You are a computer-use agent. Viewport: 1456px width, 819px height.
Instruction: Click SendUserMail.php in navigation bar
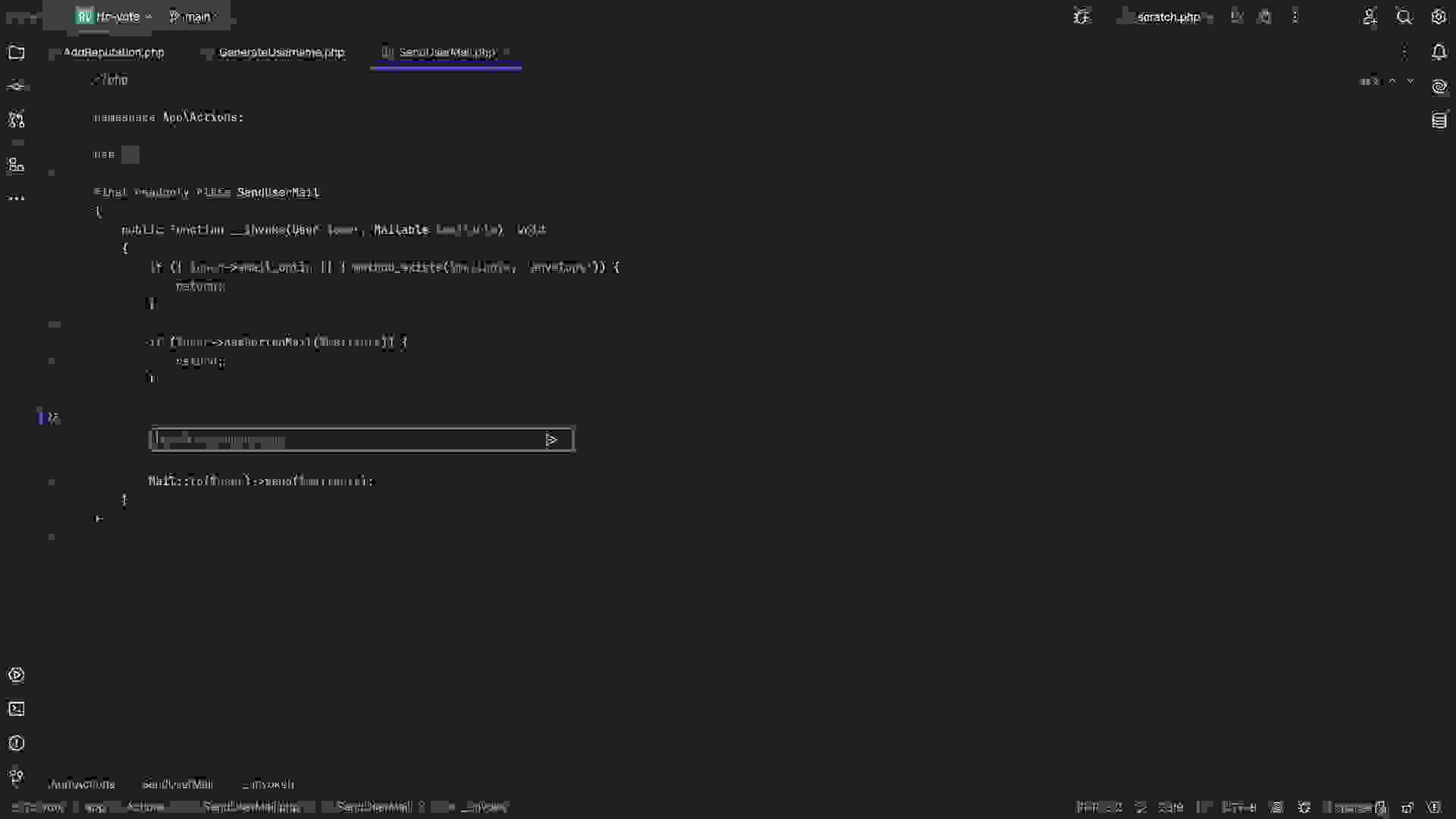251,807
